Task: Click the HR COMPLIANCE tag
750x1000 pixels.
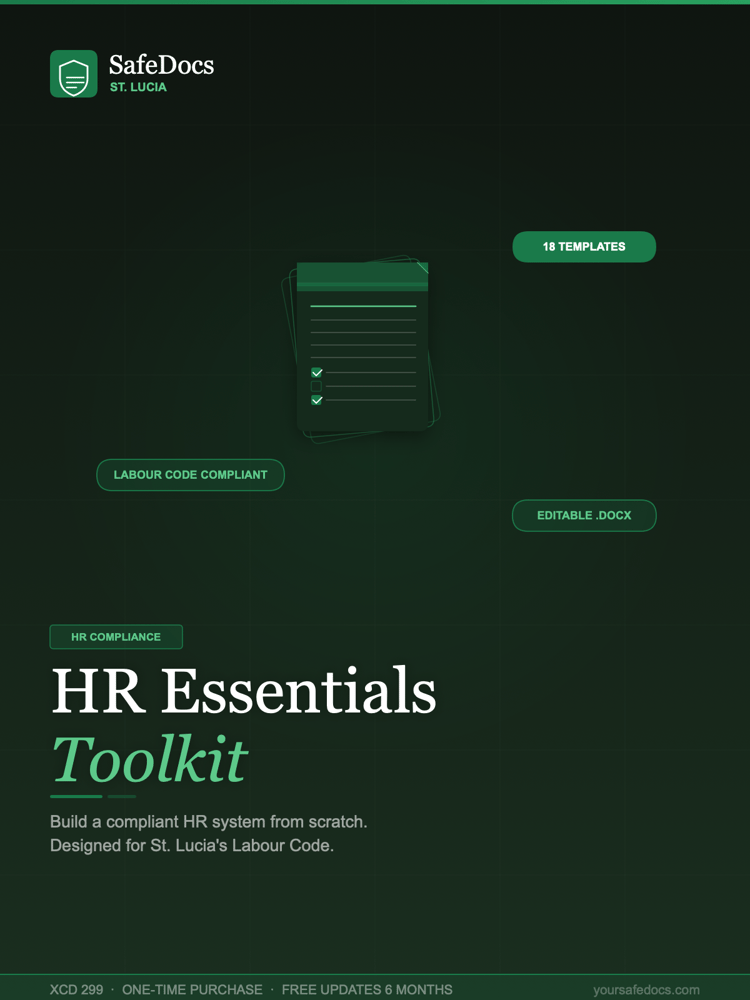Action: click(116, 637)
